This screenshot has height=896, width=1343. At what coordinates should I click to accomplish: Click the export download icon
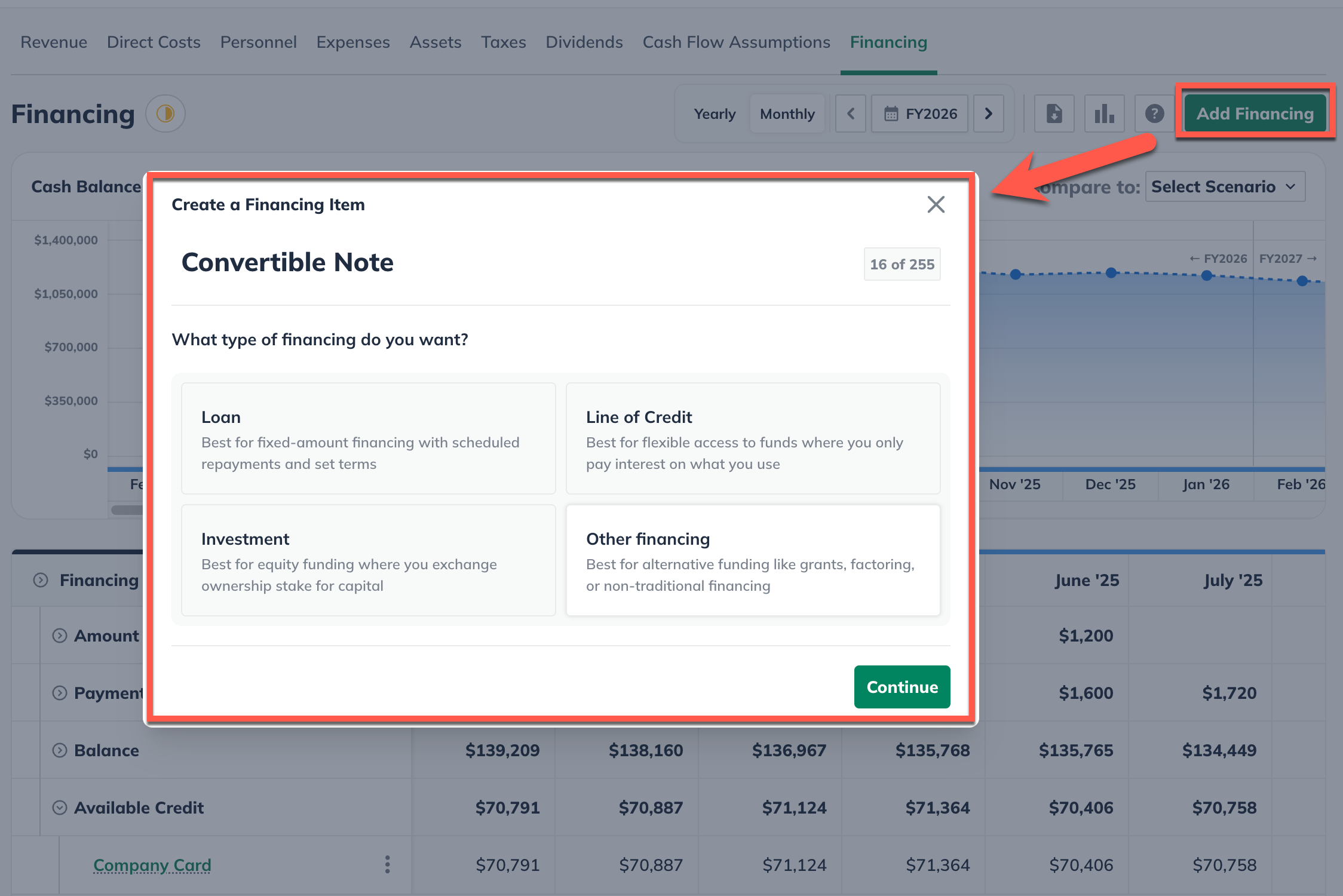(x=1054, y=113)
